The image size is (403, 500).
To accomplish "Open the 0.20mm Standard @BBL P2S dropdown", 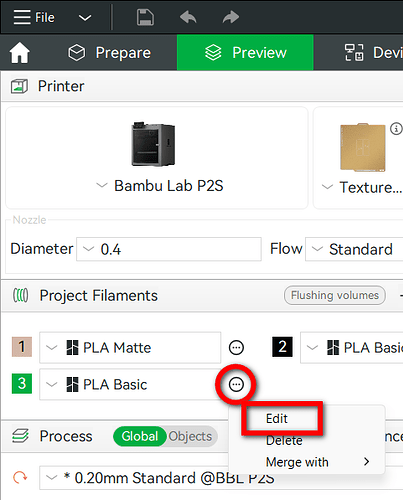I will point(220,478).
